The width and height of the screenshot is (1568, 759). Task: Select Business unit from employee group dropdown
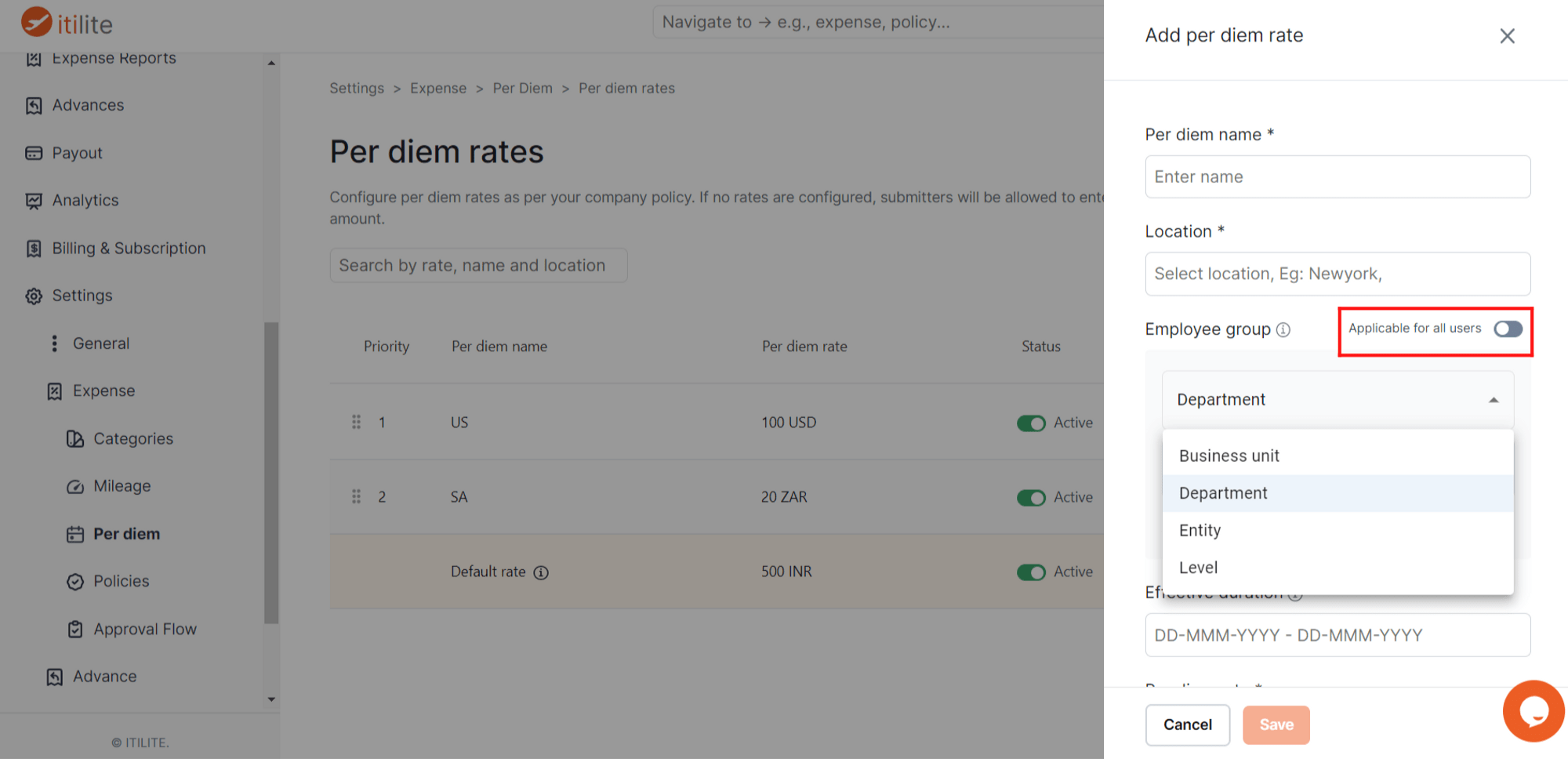click(1228, 455)
